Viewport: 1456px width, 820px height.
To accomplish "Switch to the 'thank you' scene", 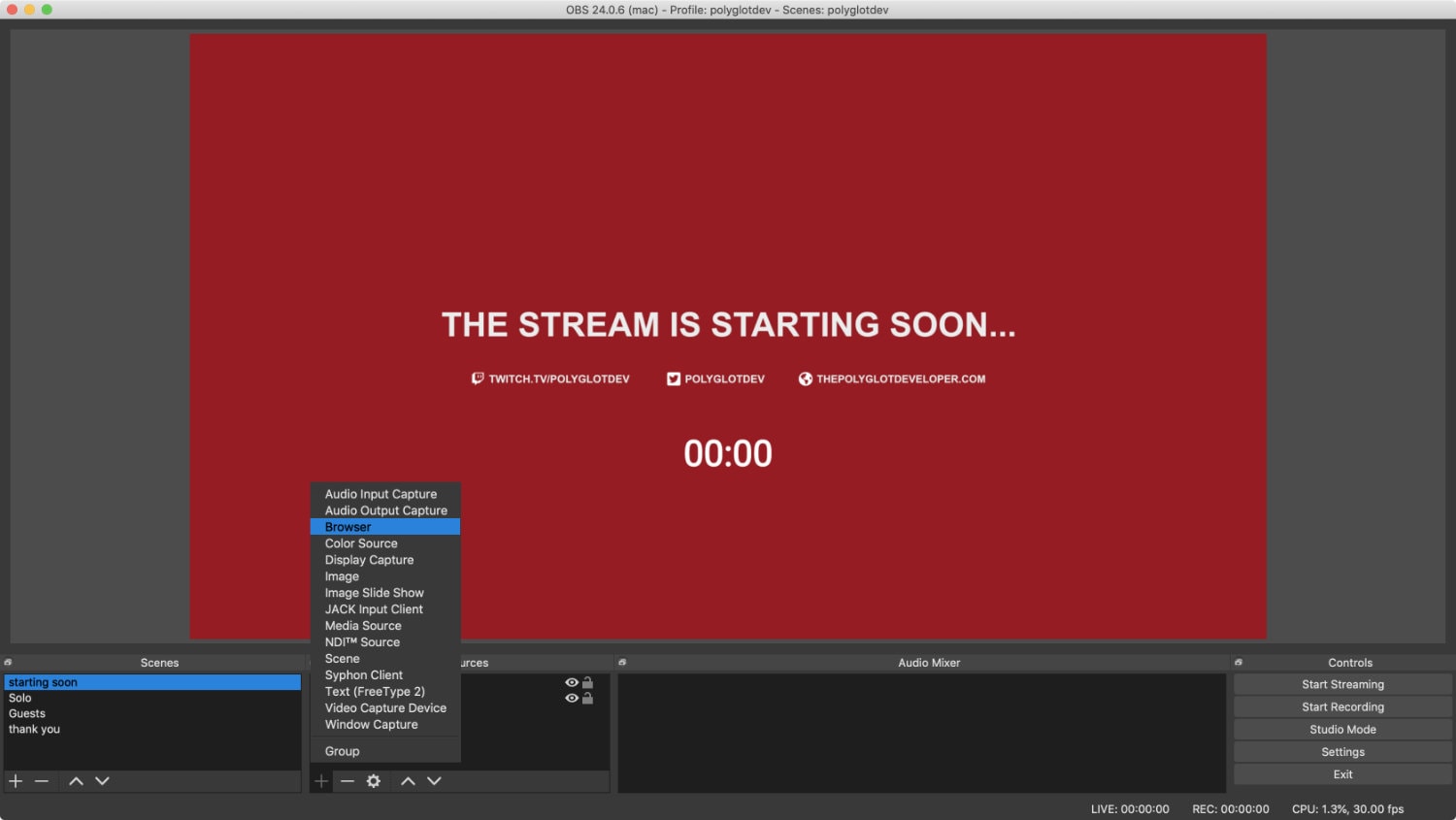I will pos(152,729).
